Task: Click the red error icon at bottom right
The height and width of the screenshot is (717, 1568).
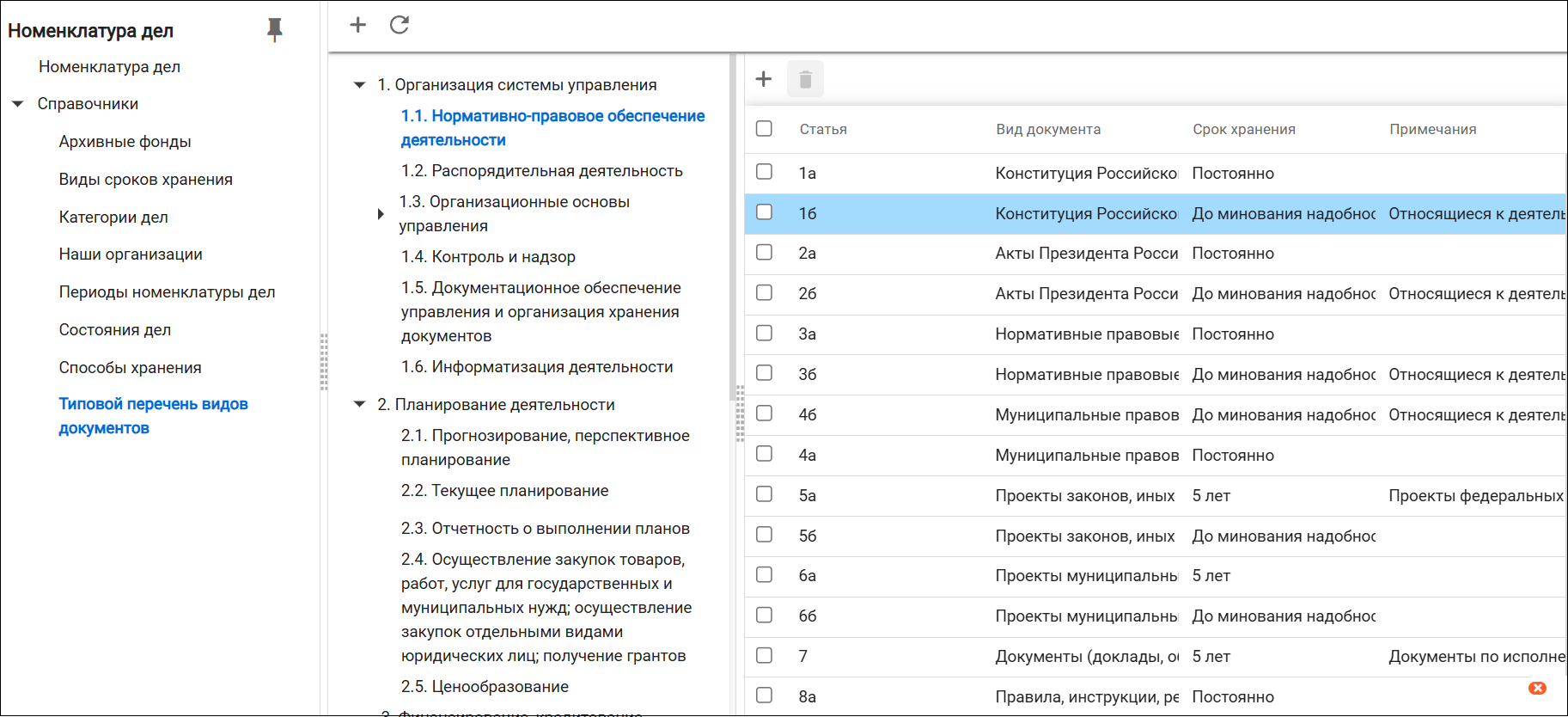Action: (x=1538, y=688)
